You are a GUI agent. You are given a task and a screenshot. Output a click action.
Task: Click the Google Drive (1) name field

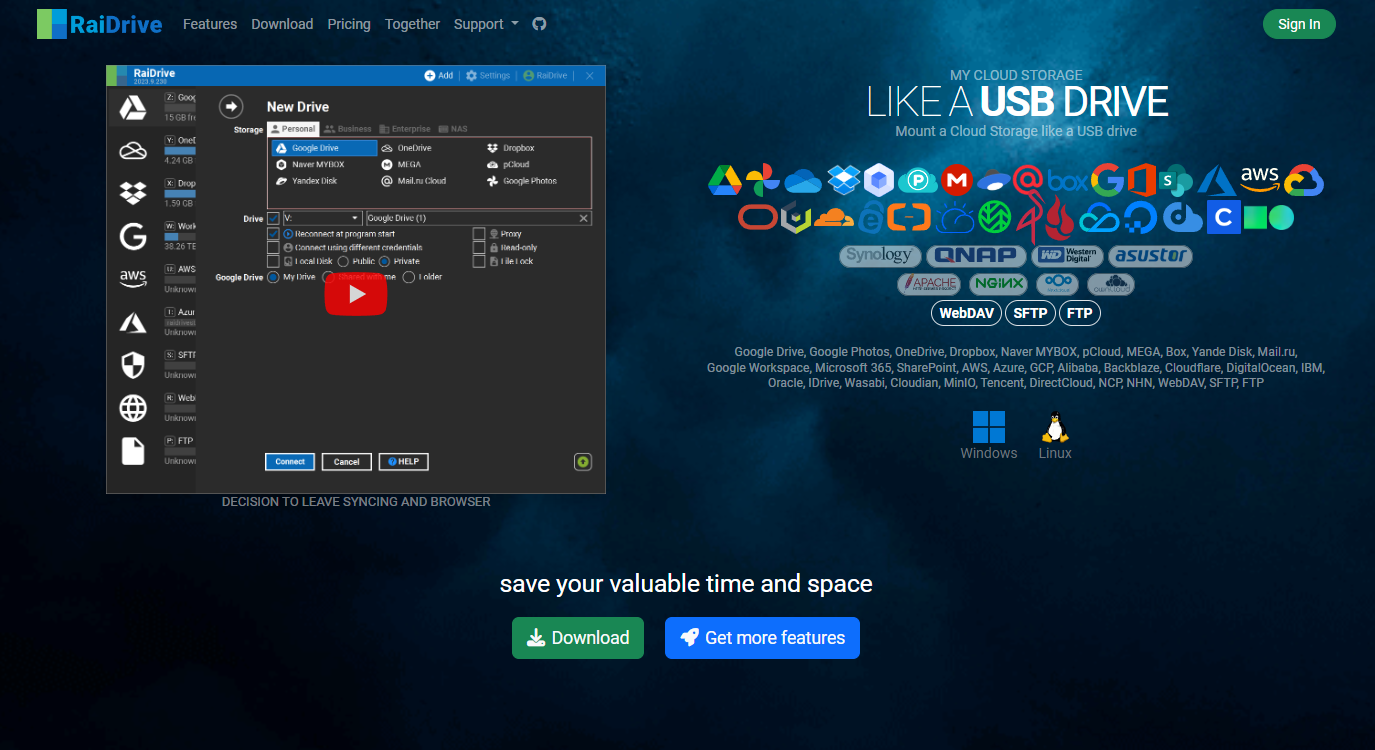(x=479, y=218)
